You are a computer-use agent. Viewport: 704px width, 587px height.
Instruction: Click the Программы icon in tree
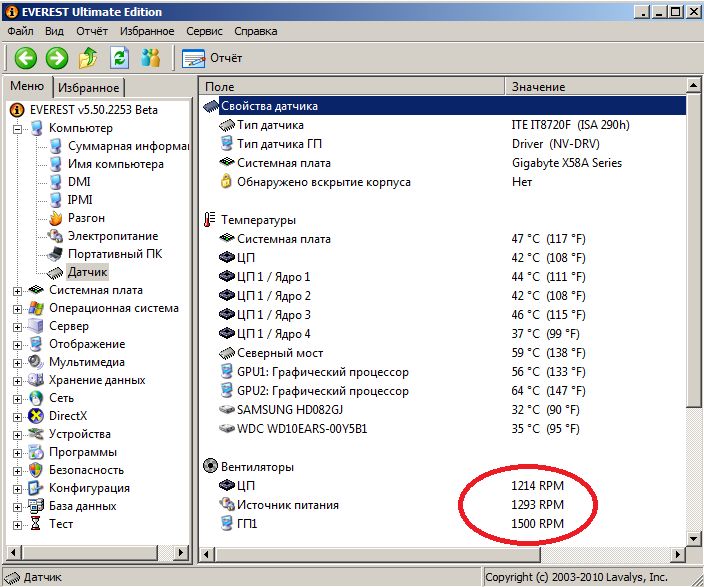(x=36, y=452)
